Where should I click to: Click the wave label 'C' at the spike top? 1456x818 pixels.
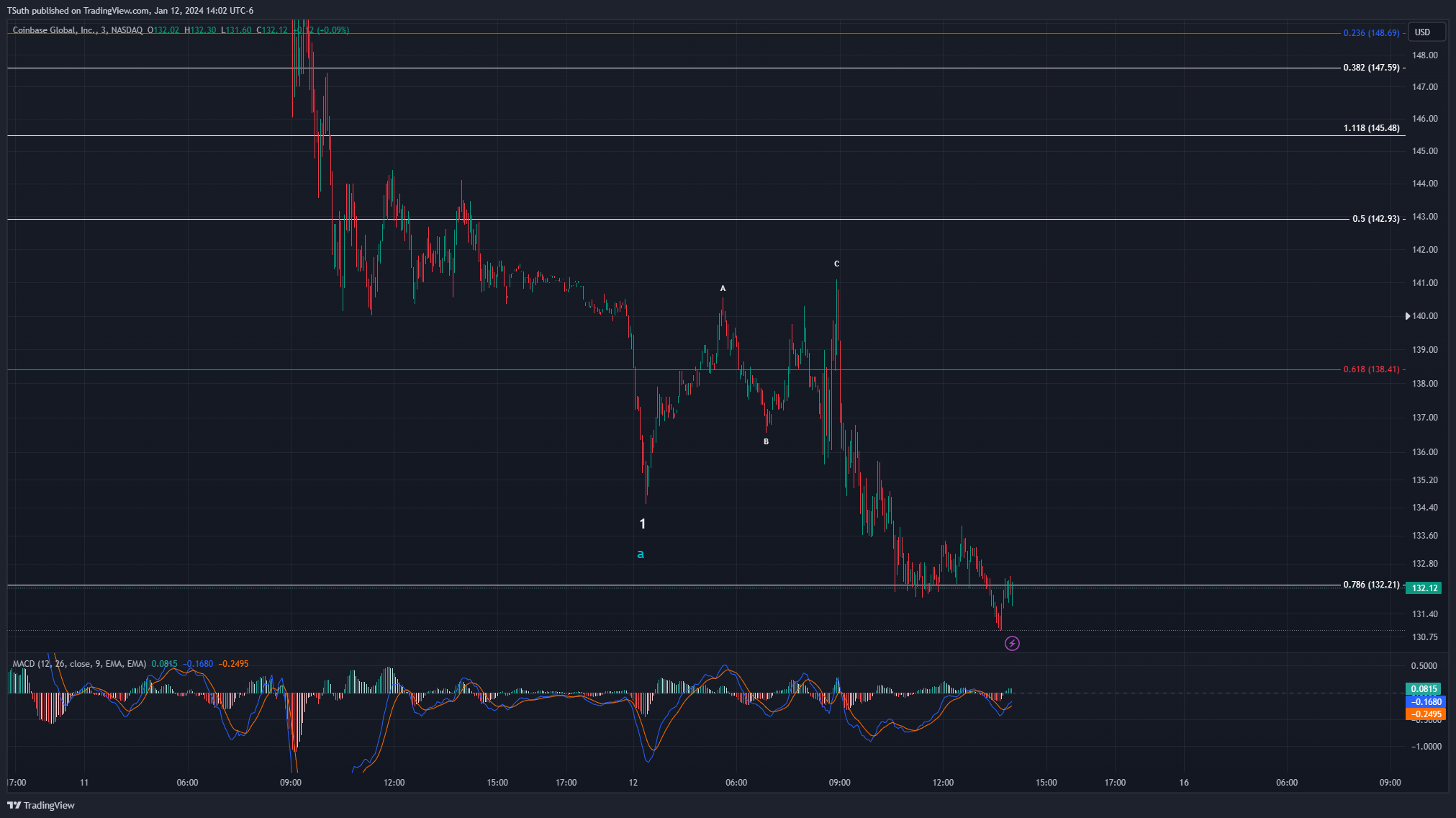[x=836, y=264]
